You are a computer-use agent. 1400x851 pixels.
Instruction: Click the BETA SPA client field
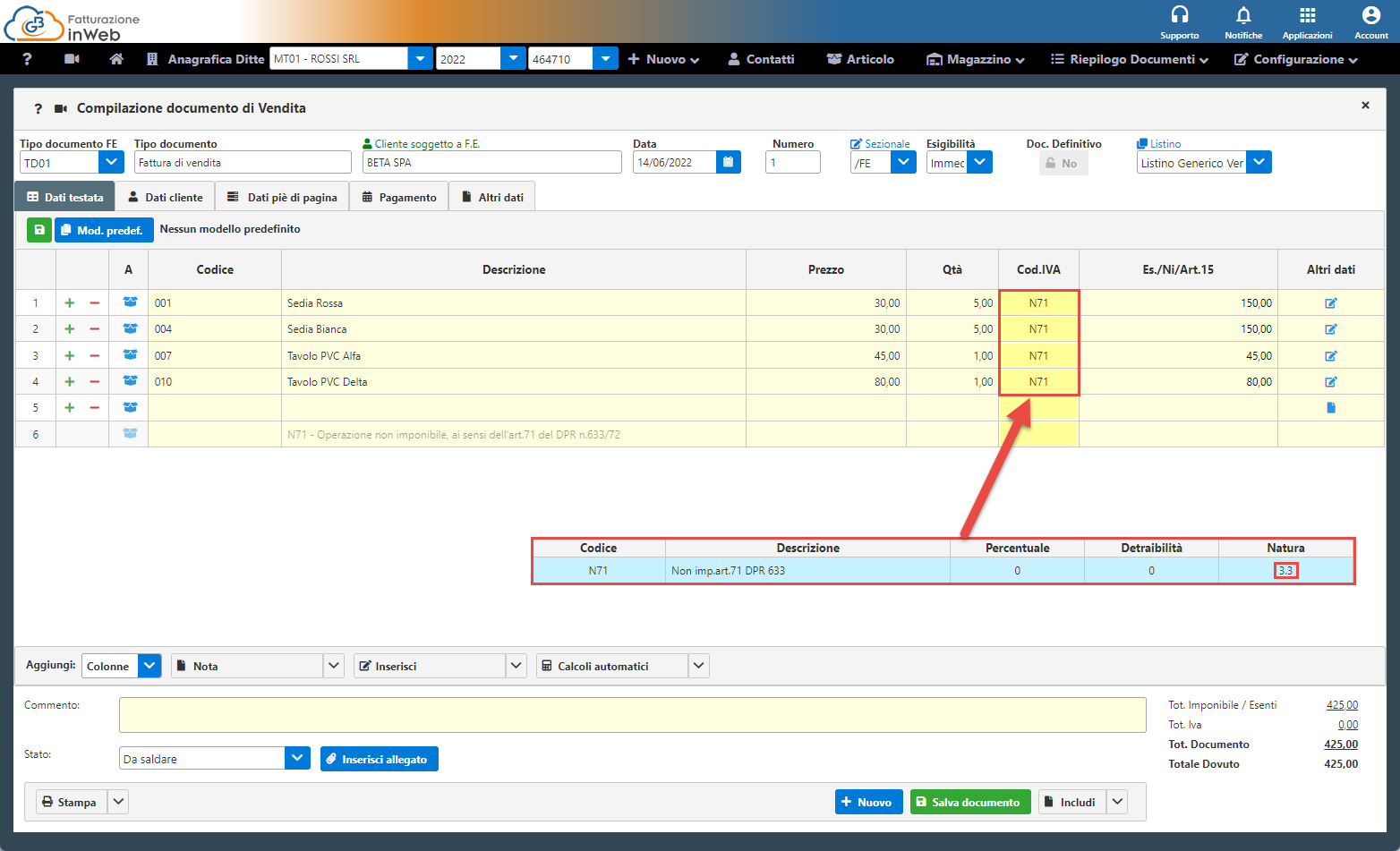click(x=492, y=162)
